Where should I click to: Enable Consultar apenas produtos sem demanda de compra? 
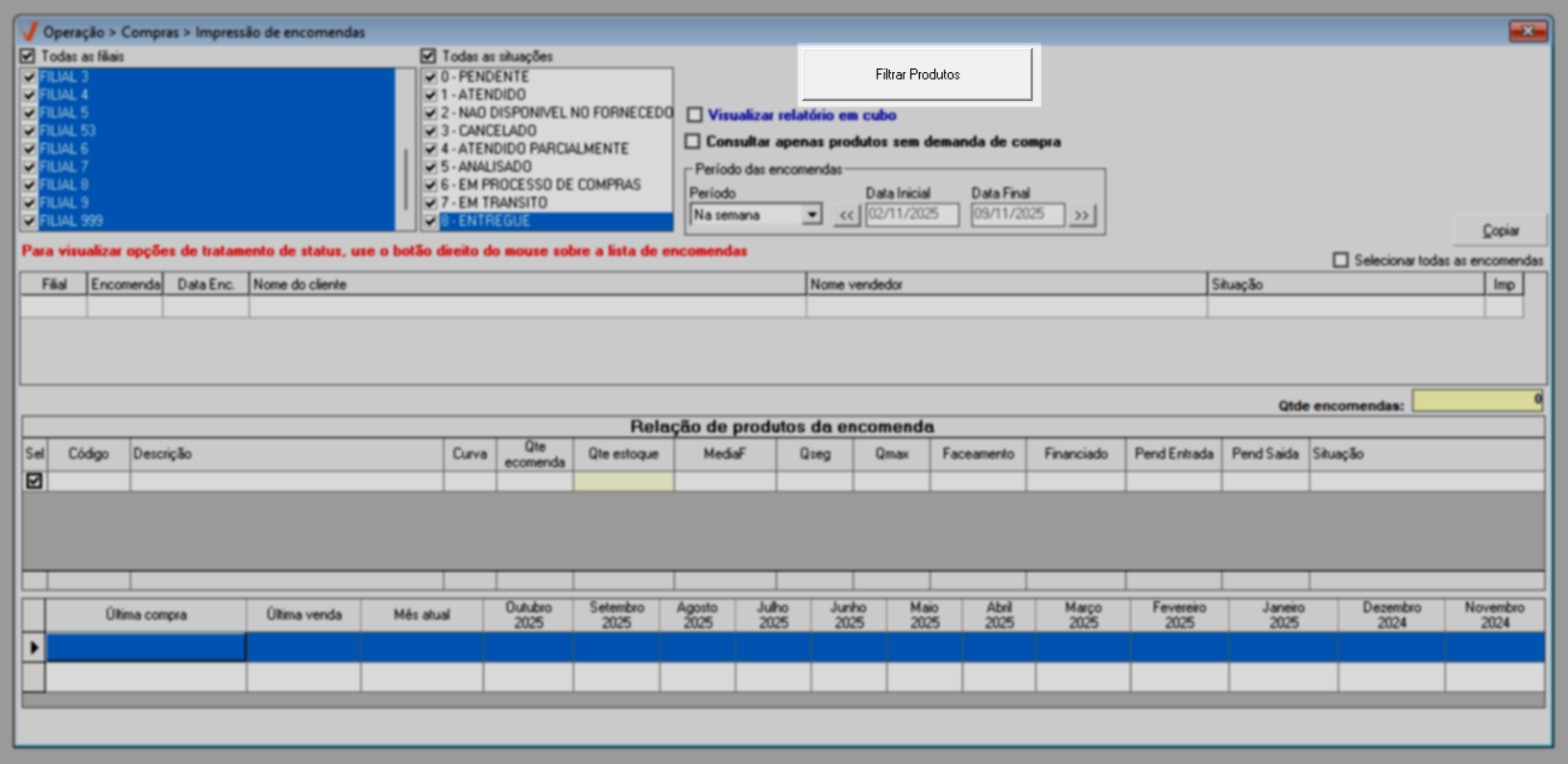pyautogui.click(x=692, y=141)
